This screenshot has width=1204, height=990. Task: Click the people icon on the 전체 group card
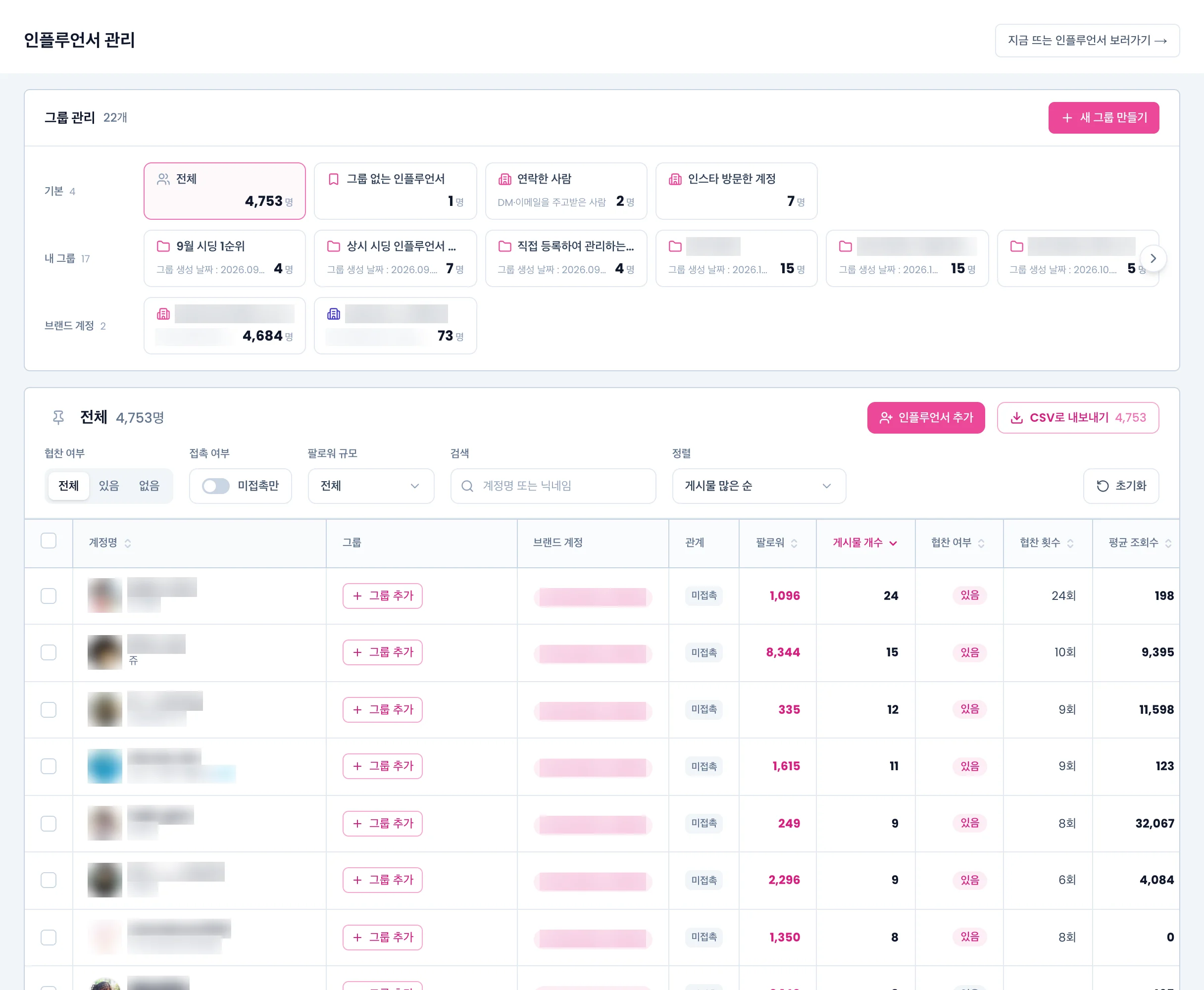tap(163, 179)
